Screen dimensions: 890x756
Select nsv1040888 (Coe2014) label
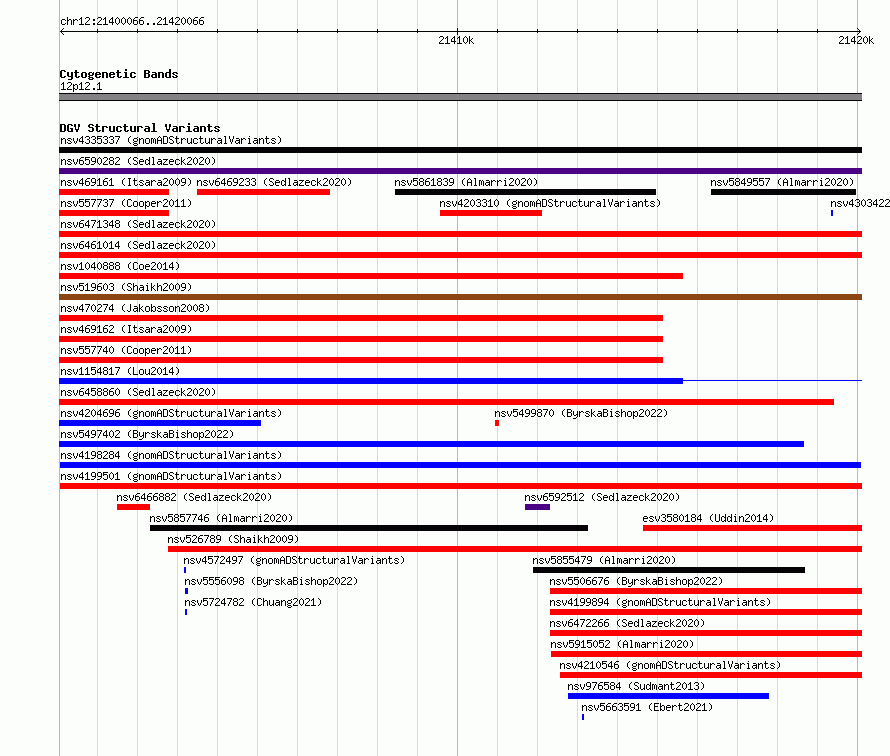[120, 266]
